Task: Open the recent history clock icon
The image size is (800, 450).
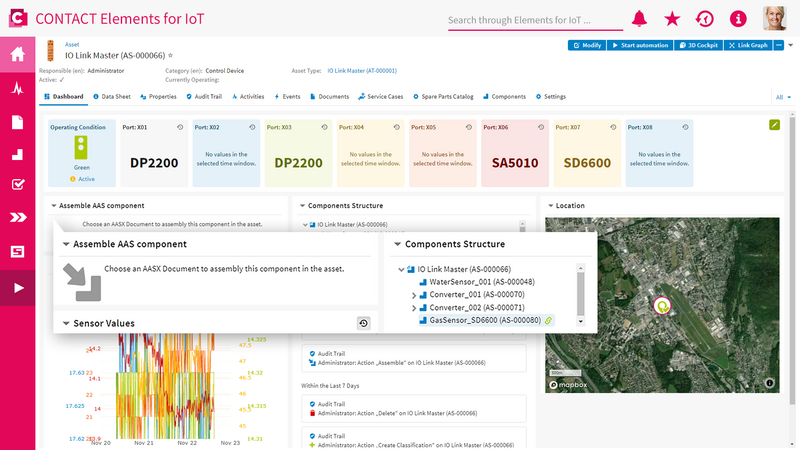Action: coord(705,19)
